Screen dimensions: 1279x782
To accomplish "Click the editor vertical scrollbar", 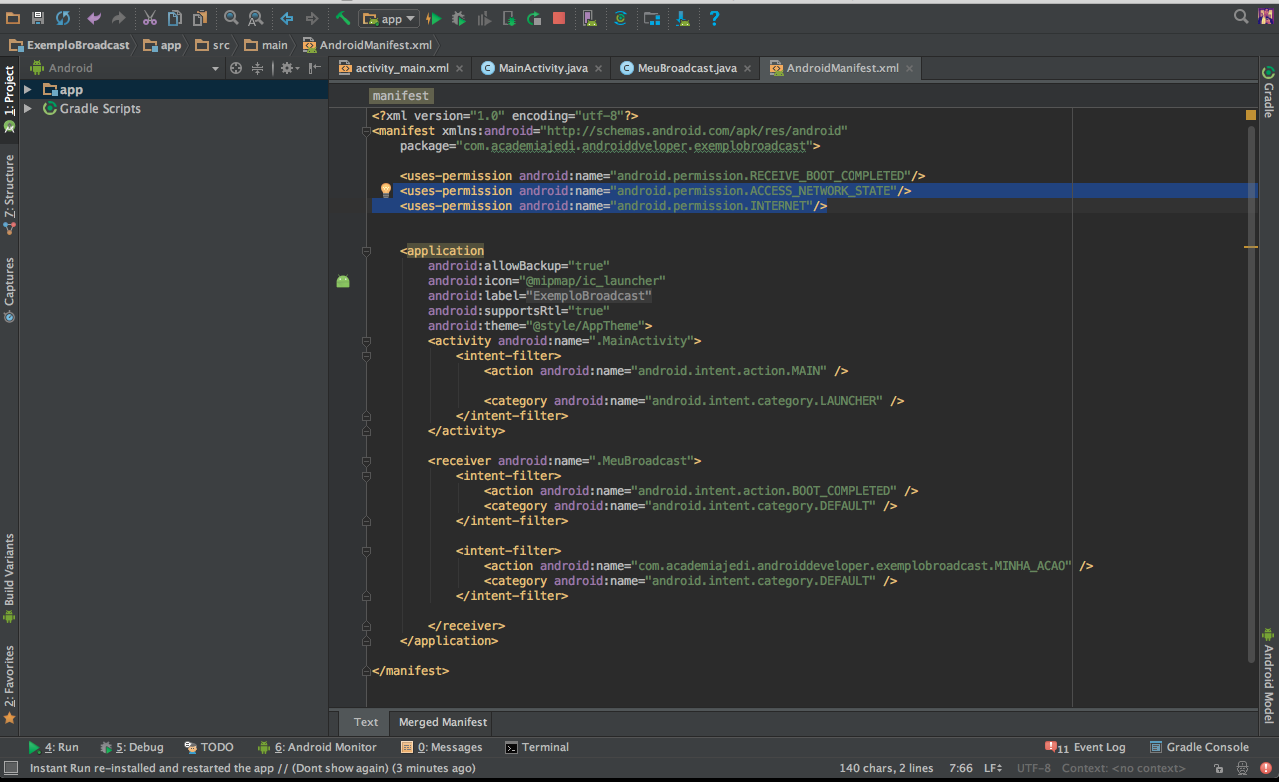I will coord(1251,400).
